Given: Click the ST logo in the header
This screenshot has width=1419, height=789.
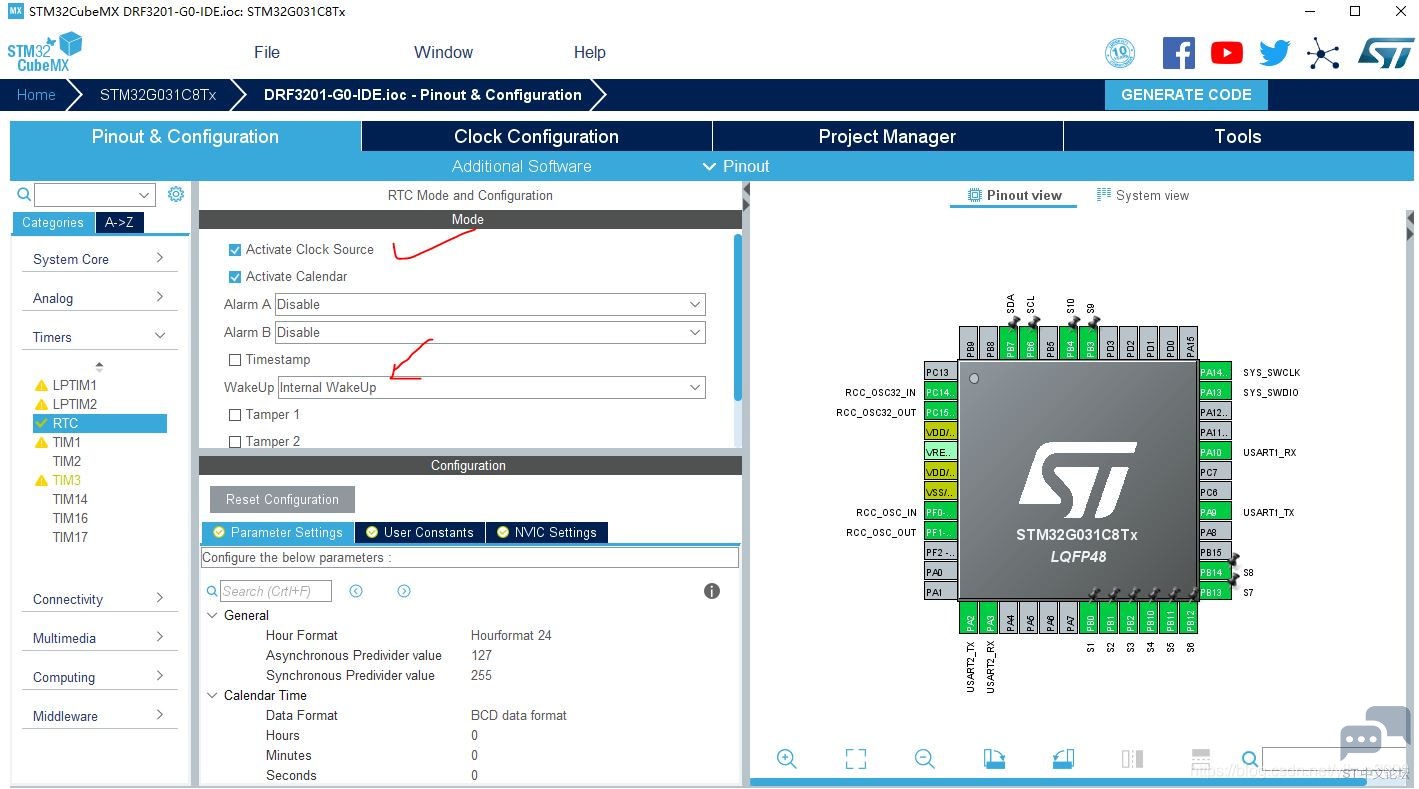Looking at the screenshot, I should coord(1386,53).
